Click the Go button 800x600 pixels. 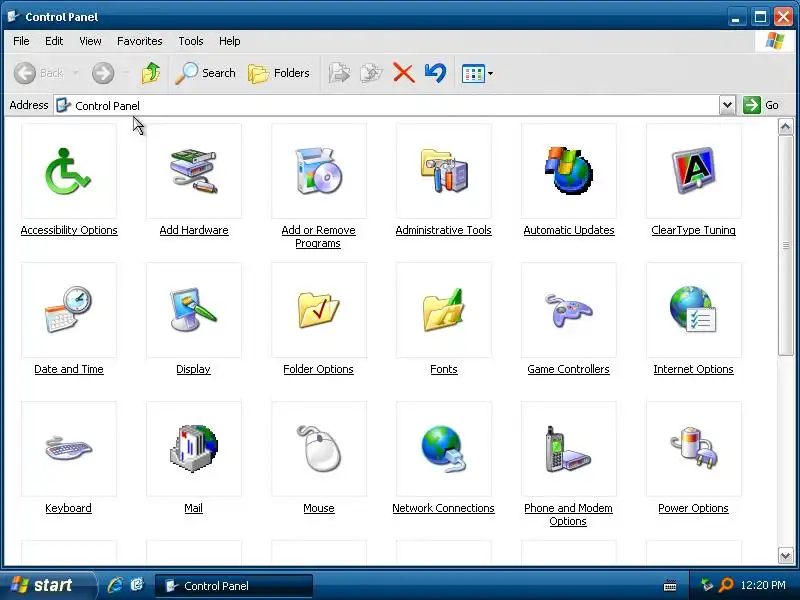tap(761, 105)
